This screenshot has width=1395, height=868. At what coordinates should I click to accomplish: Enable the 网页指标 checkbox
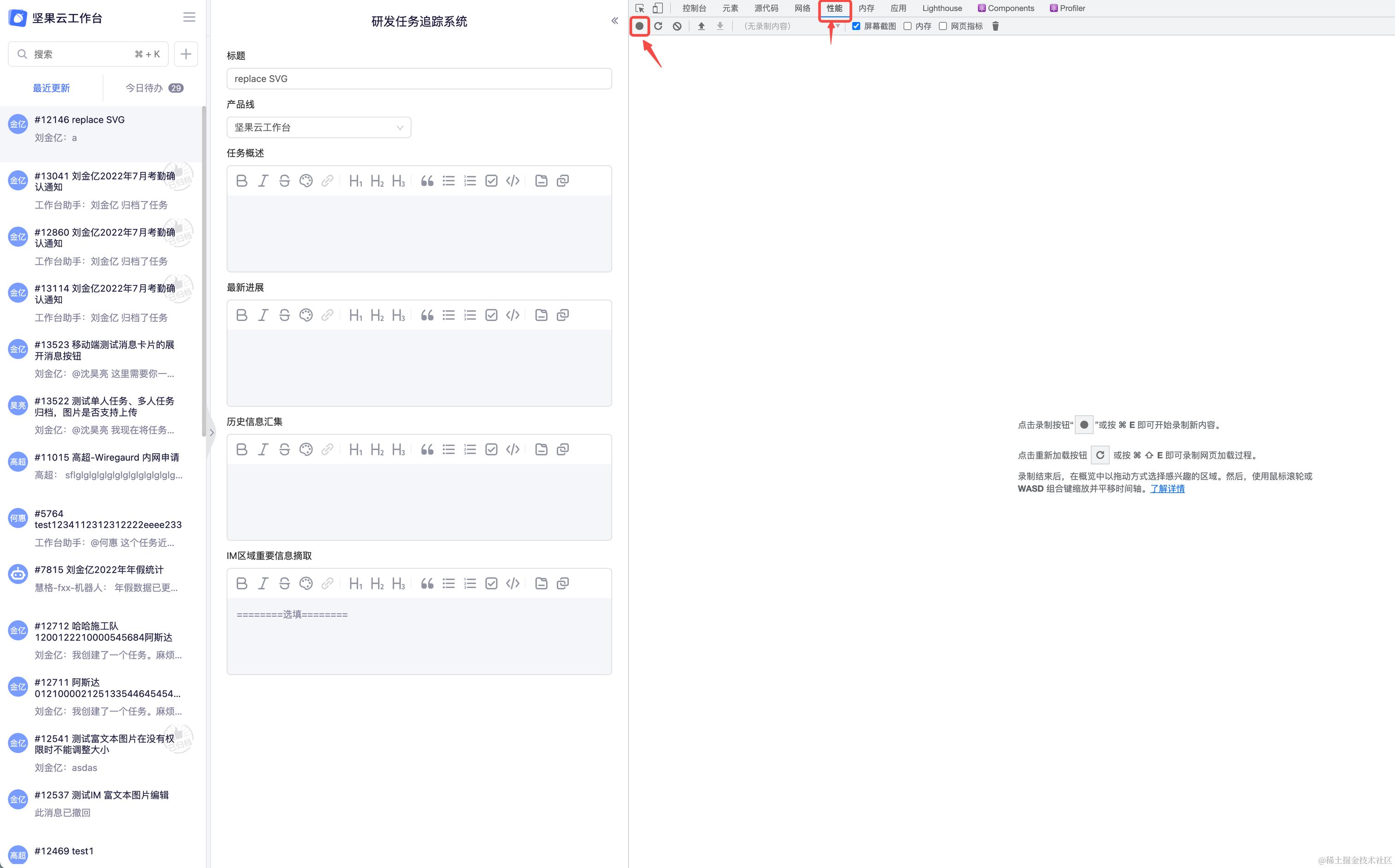[942, 26]
